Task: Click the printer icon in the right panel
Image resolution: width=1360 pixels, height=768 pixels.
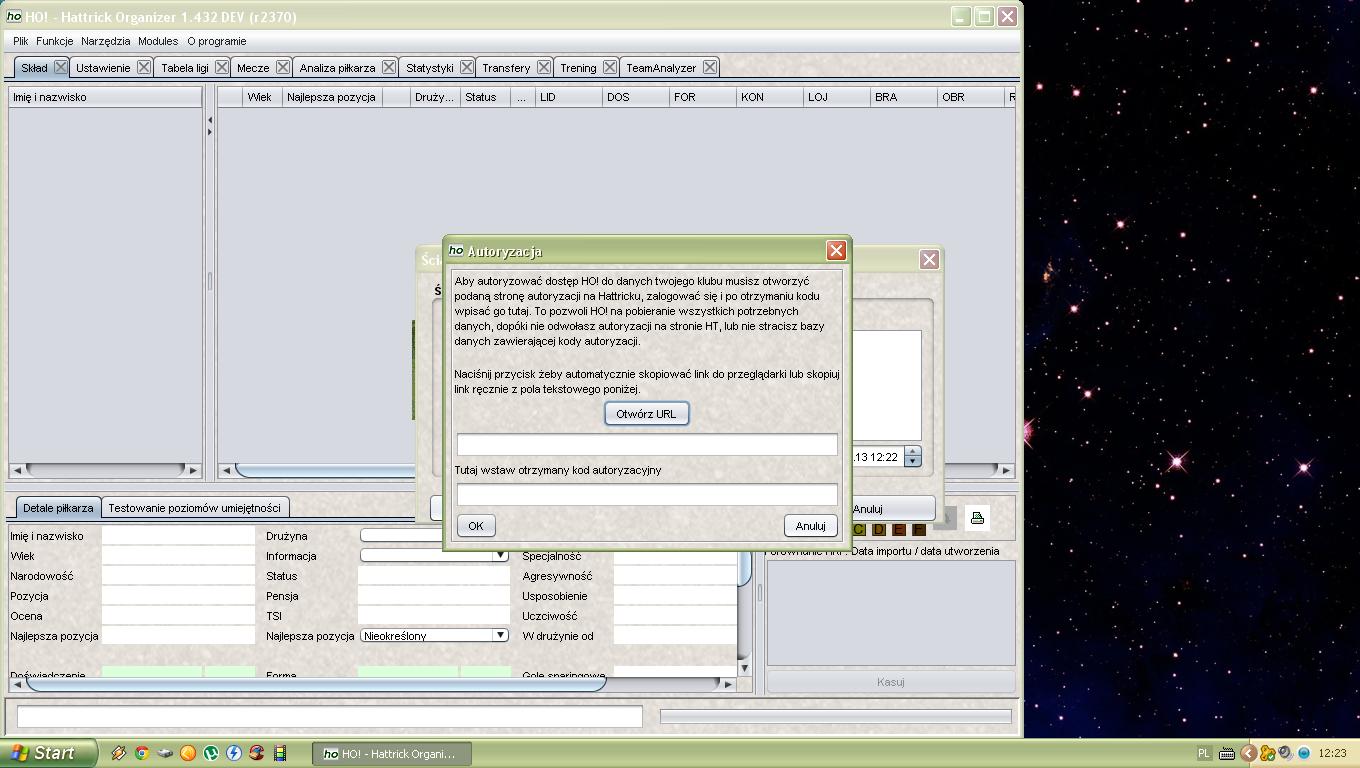Action: click(977, 518)
